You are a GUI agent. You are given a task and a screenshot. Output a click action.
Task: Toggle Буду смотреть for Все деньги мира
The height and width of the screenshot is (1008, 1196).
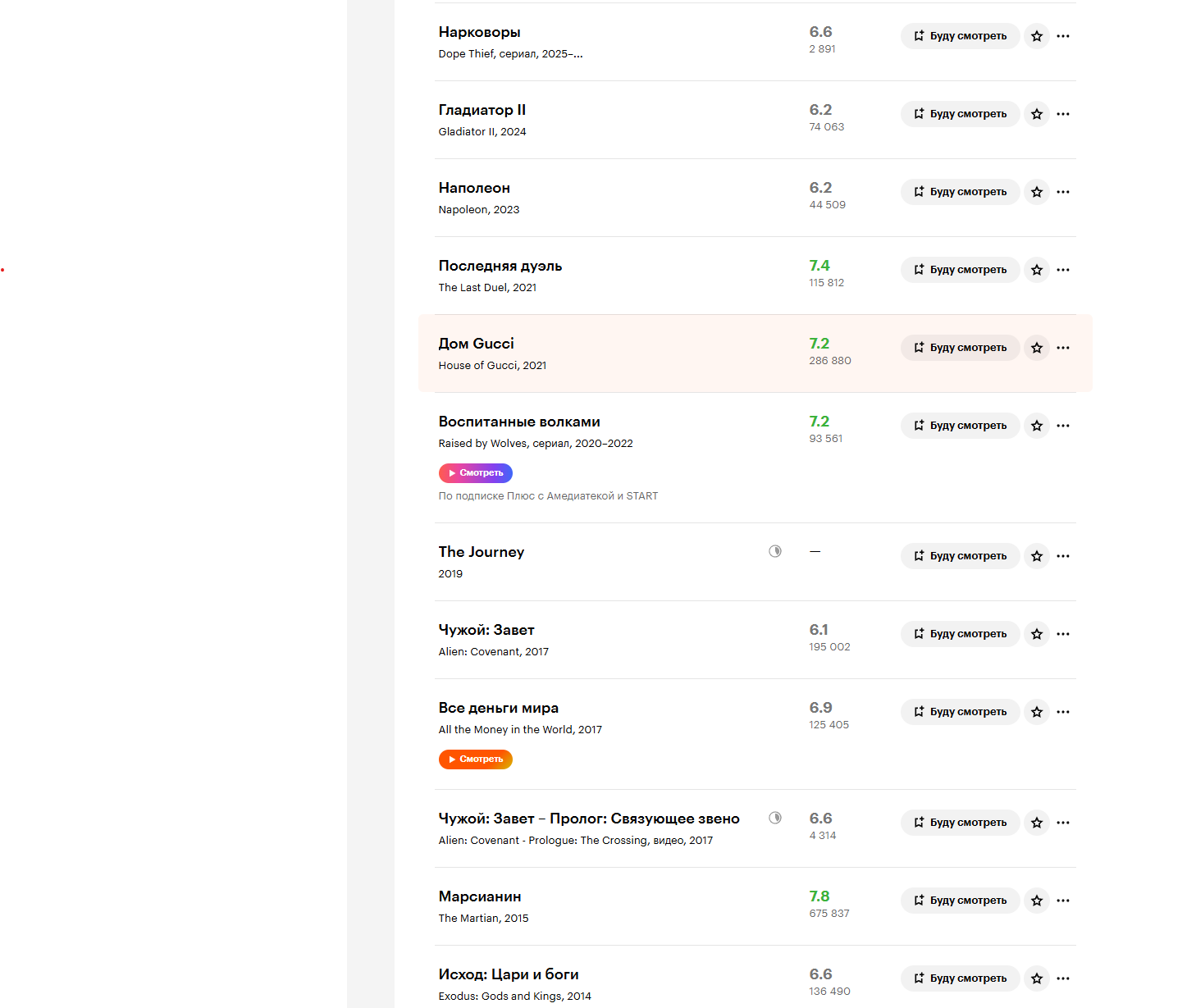coord(960,712)
